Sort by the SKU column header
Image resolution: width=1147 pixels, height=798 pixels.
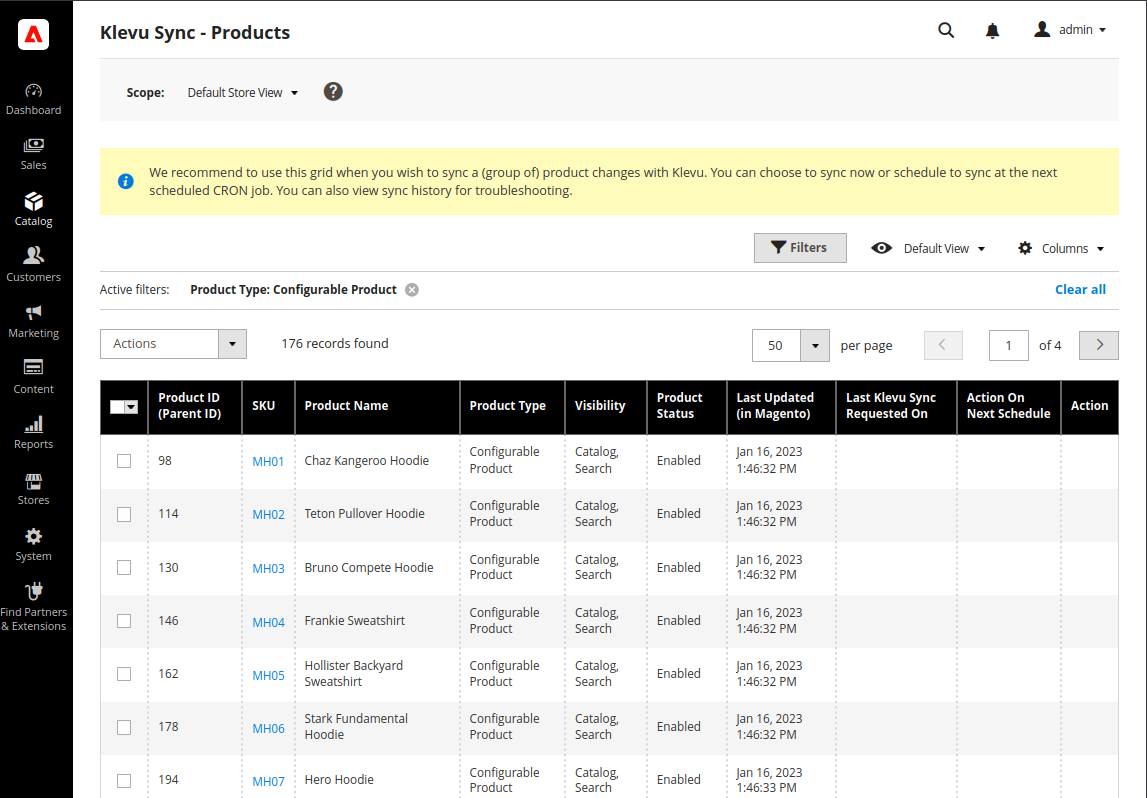point(268,407)
